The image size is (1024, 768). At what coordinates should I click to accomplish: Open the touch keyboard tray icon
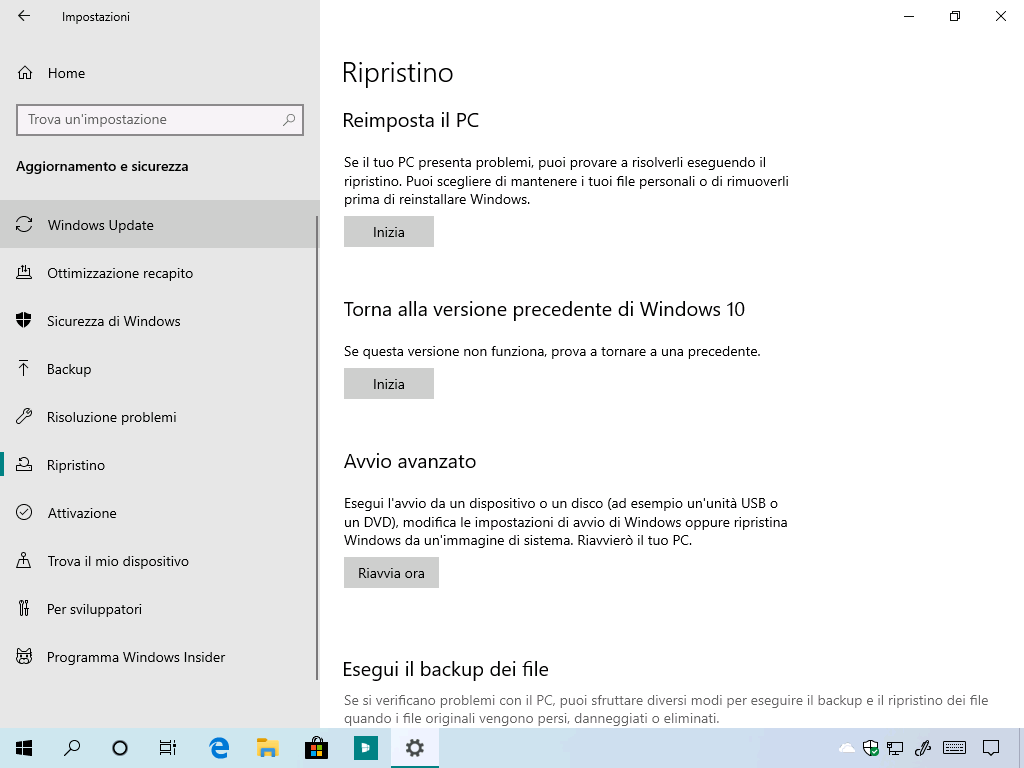coord(955,748)
